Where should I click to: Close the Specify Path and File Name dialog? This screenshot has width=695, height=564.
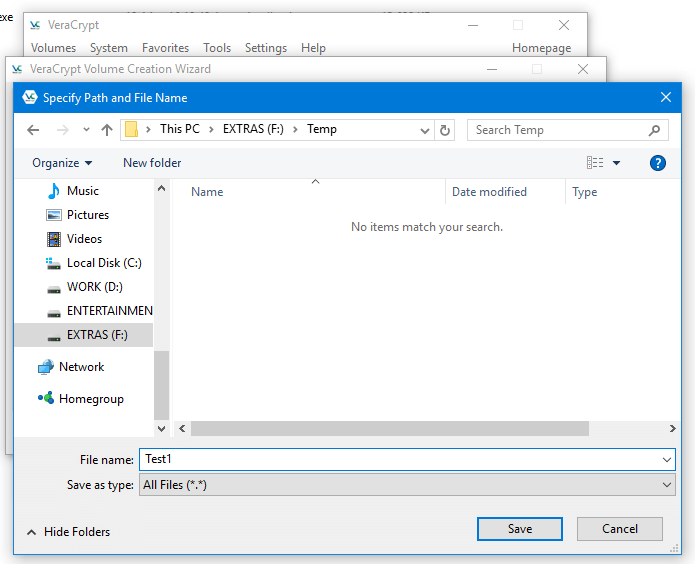coord(666,97)
